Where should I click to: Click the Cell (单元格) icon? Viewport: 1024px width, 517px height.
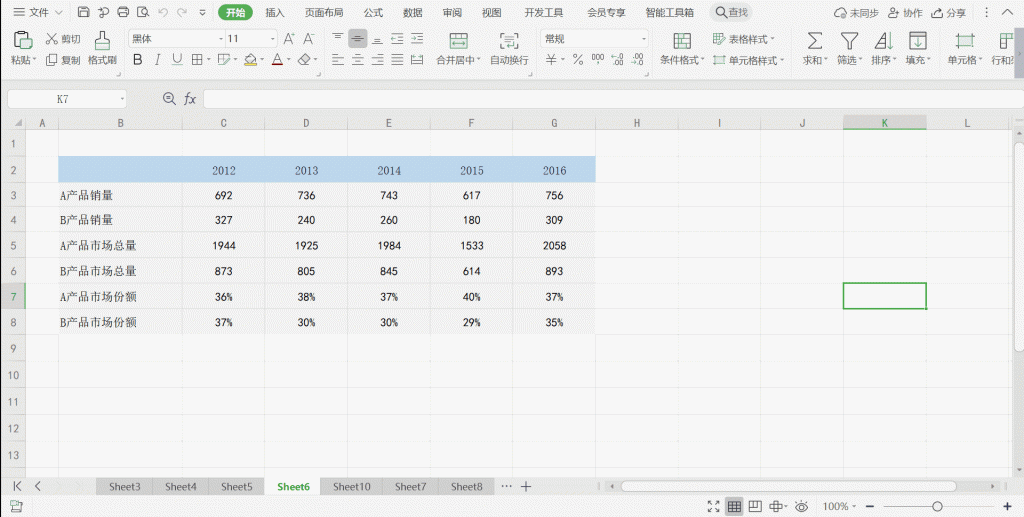pos(965,40)
